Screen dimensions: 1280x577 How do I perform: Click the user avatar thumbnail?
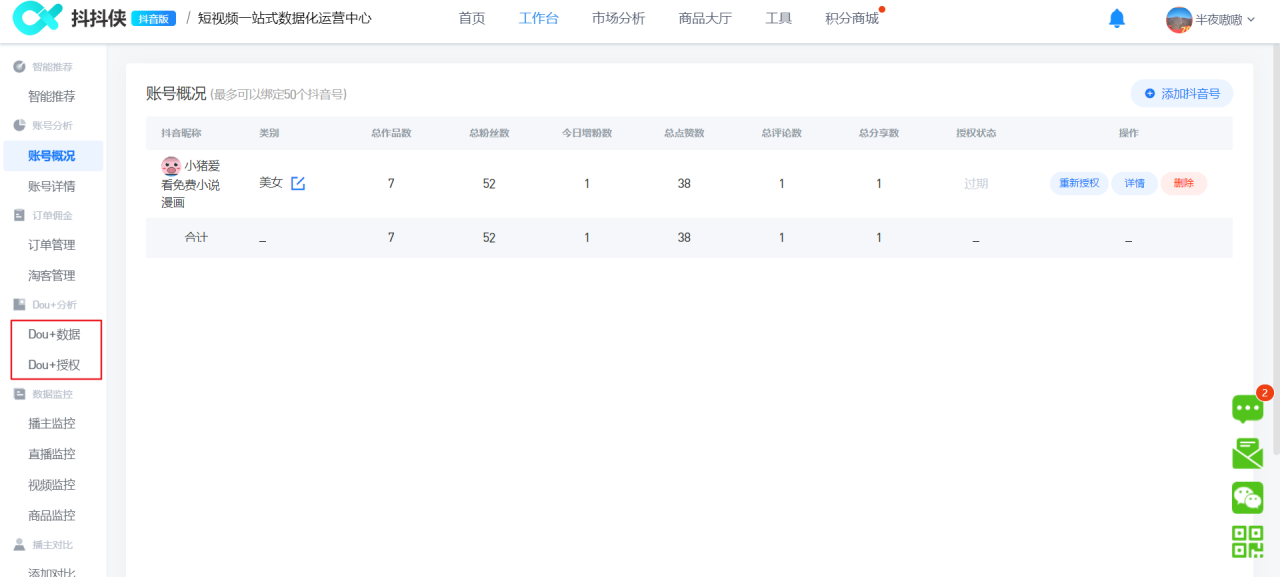point(1178,17)
